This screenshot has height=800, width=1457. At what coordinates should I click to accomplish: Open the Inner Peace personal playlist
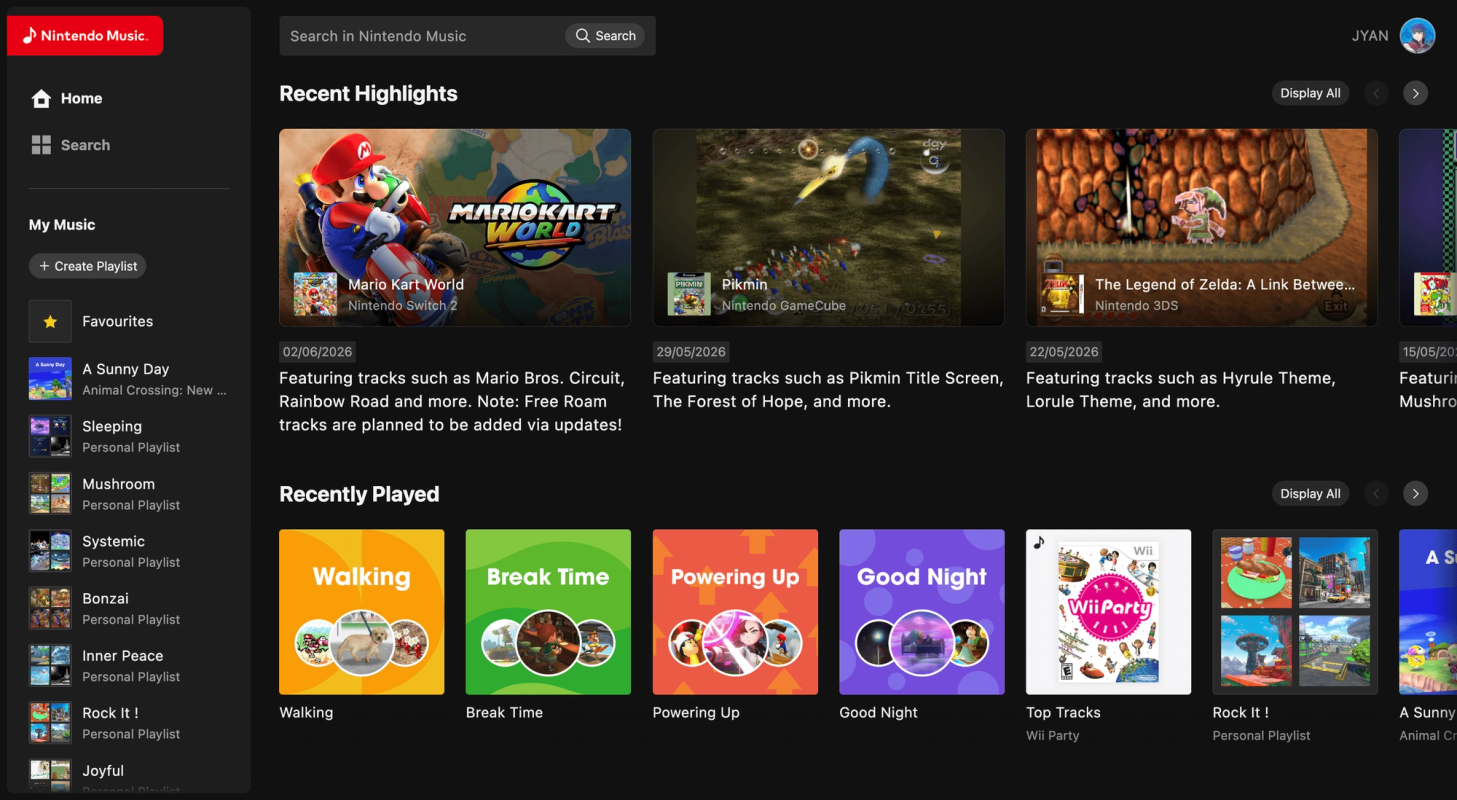pyautogui.click(x=129, y=666)
